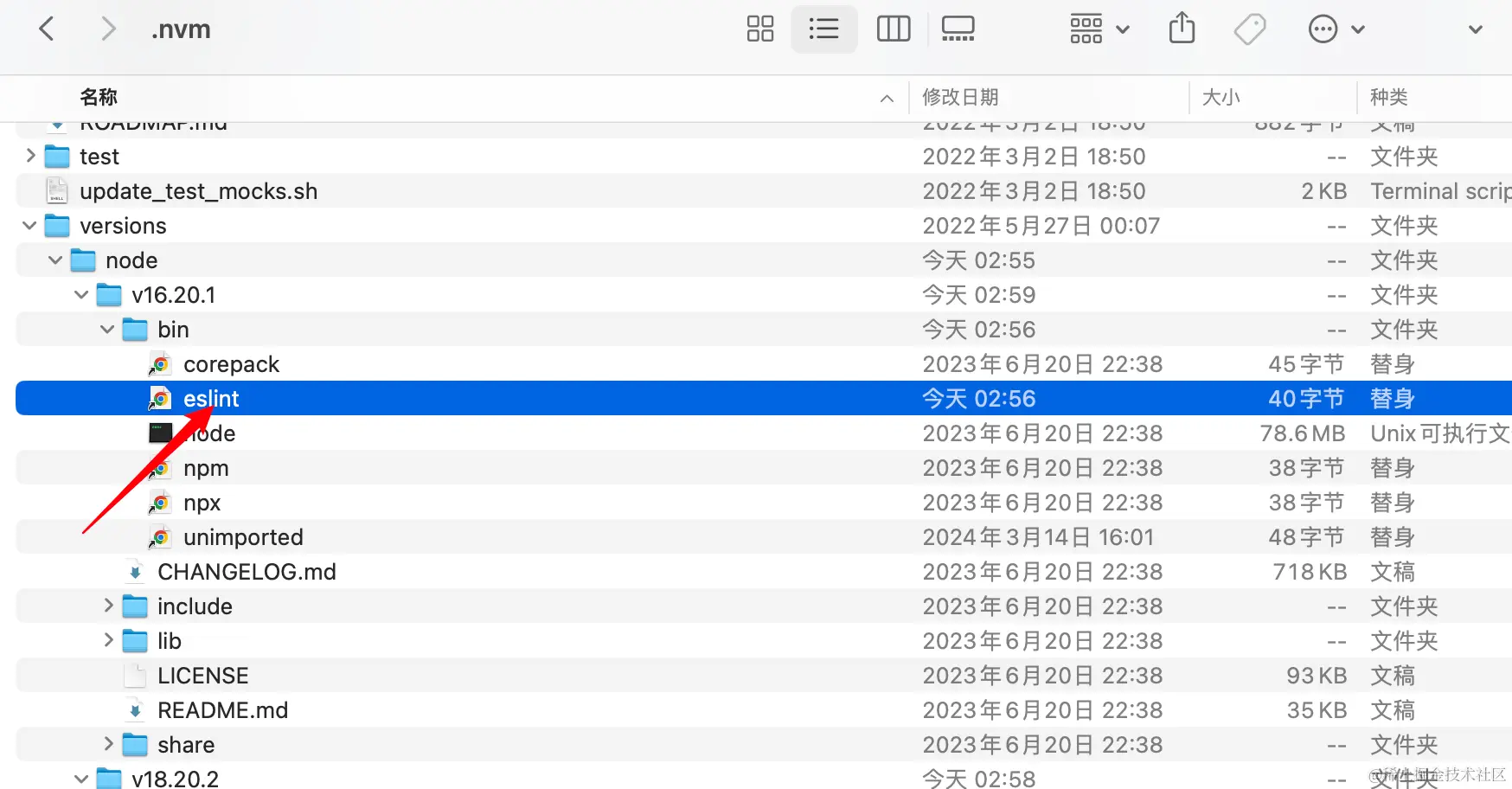Open the toolbar overflow chevron

click(x=1476, y=29)
